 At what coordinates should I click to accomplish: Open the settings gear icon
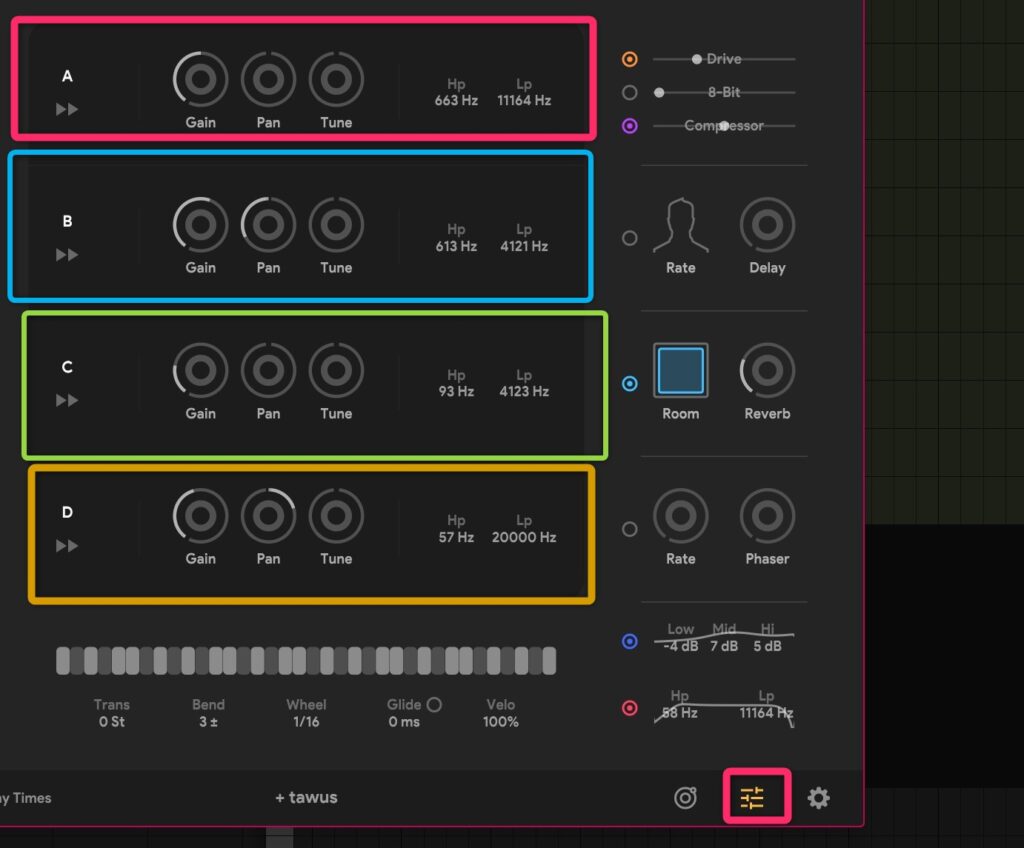pyautogui.click(x=818, y=797)
